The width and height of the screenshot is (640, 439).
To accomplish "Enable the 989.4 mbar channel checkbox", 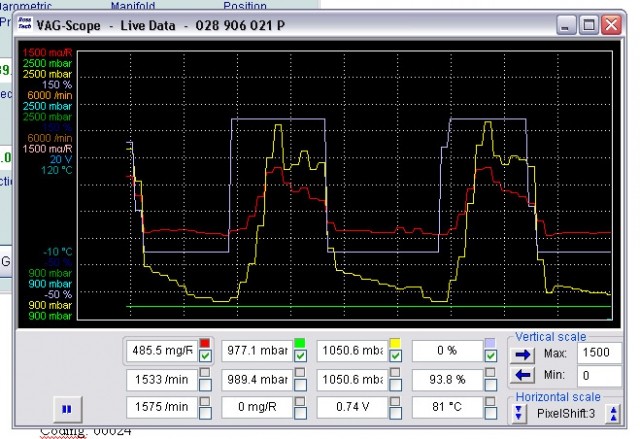I will pyautogui.click(x=300, y=385).
